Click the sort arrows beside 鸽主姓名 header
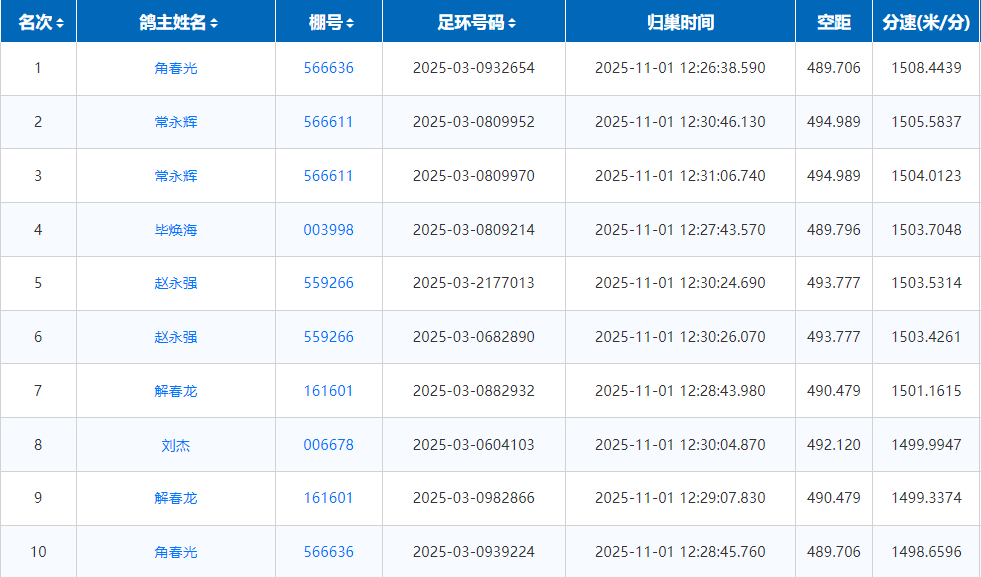This screenshot has width=981, height=577. pos(215,23)
